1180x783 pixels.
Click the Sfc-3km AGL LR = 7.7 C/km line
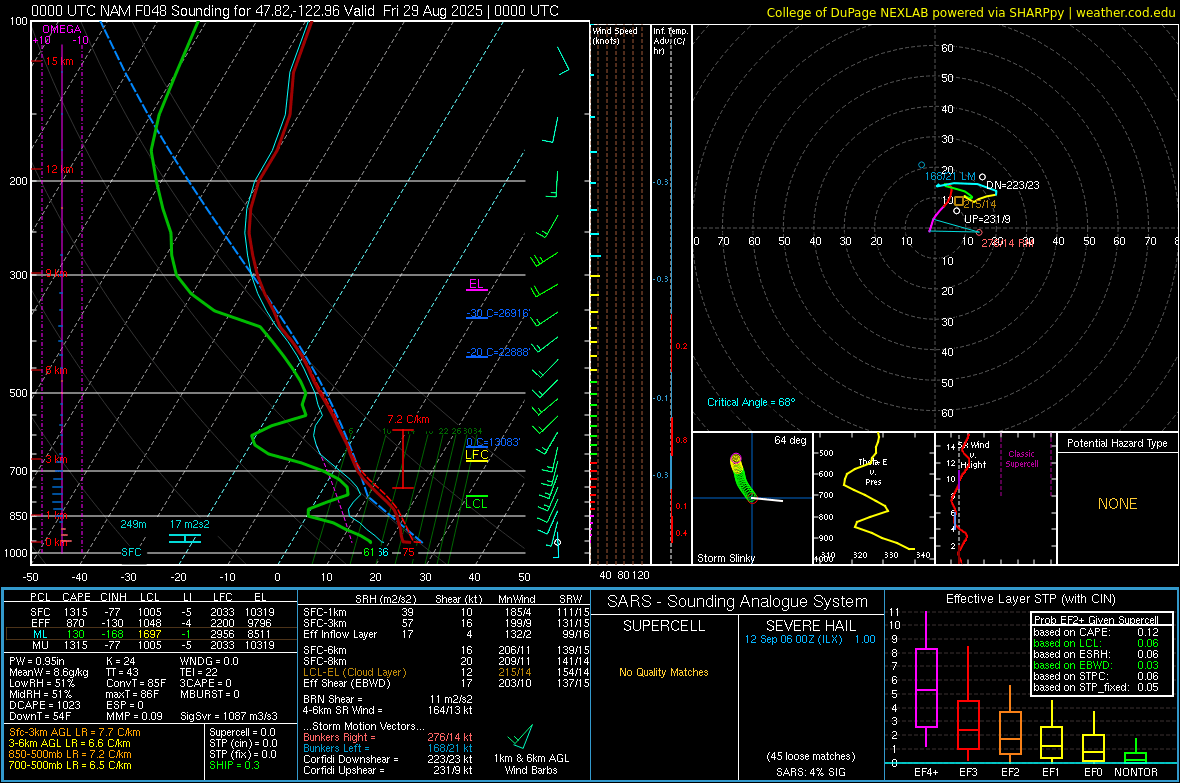pos(75,732)
